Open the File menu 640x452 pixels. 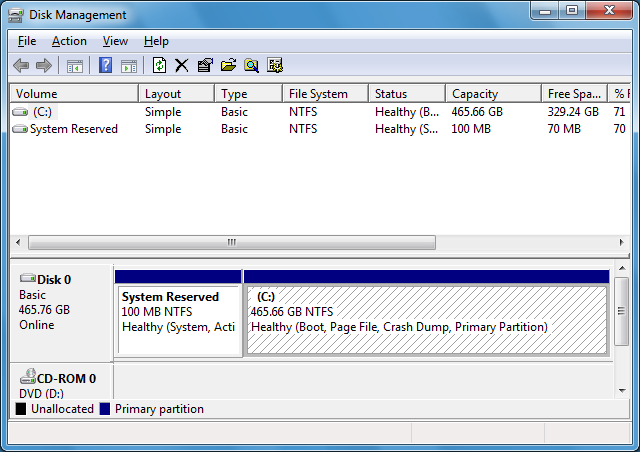[x=27, y=41]
